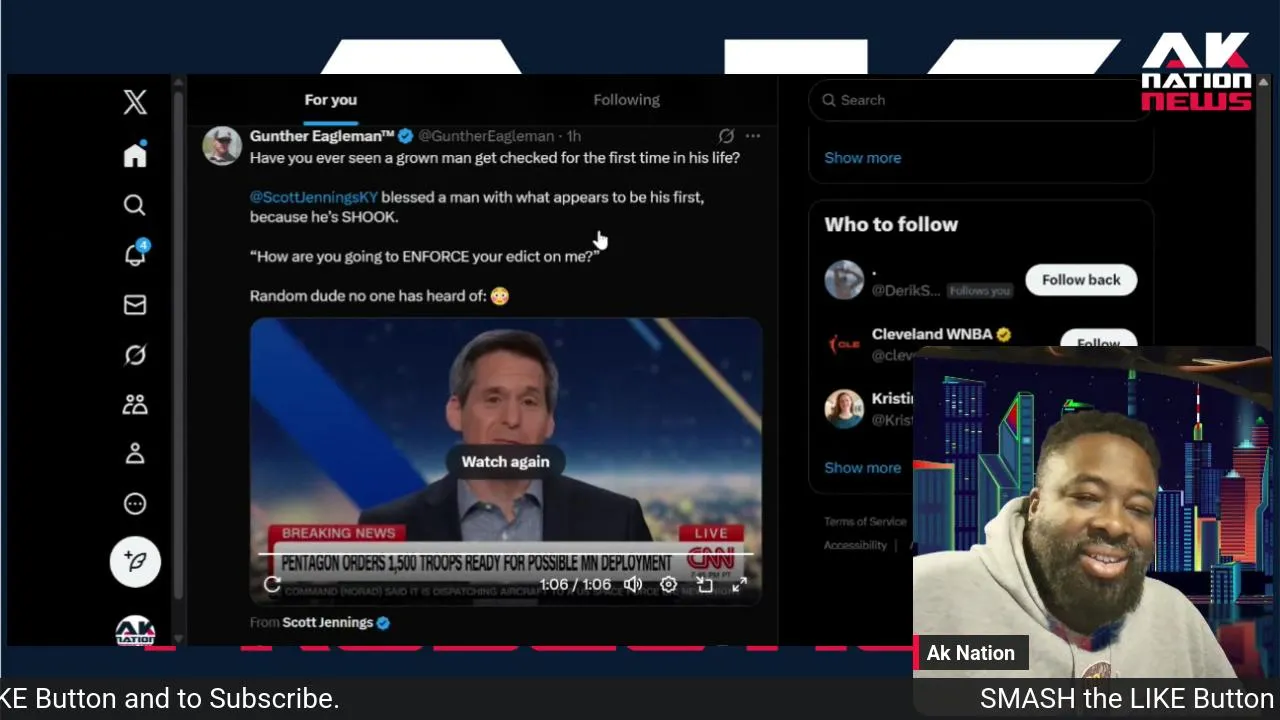
Task: Click the @GuntherEagleman handle
Action: [485, 136]
